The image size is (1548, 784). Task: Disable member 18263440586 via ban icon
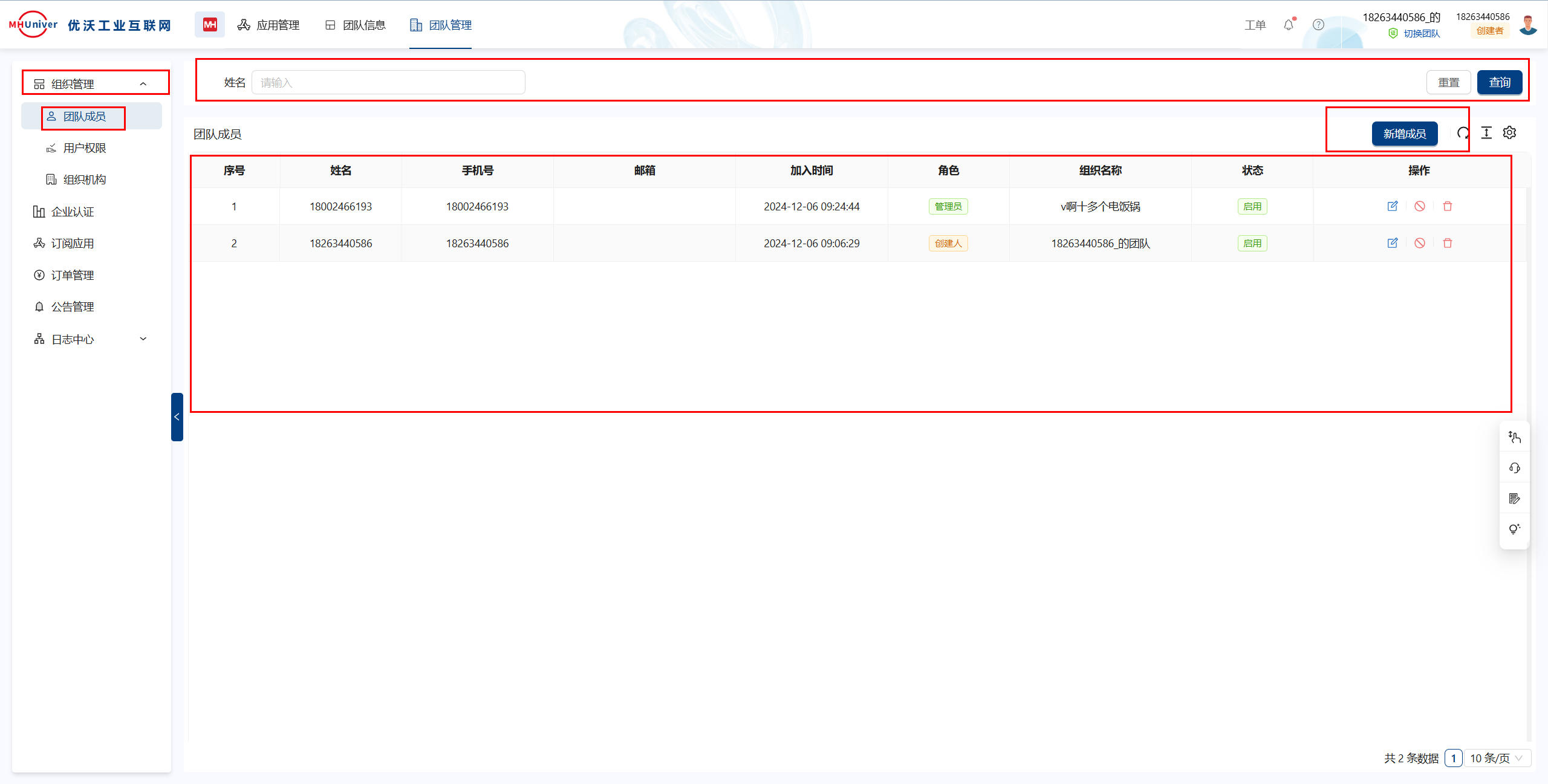pos(1420,243)
